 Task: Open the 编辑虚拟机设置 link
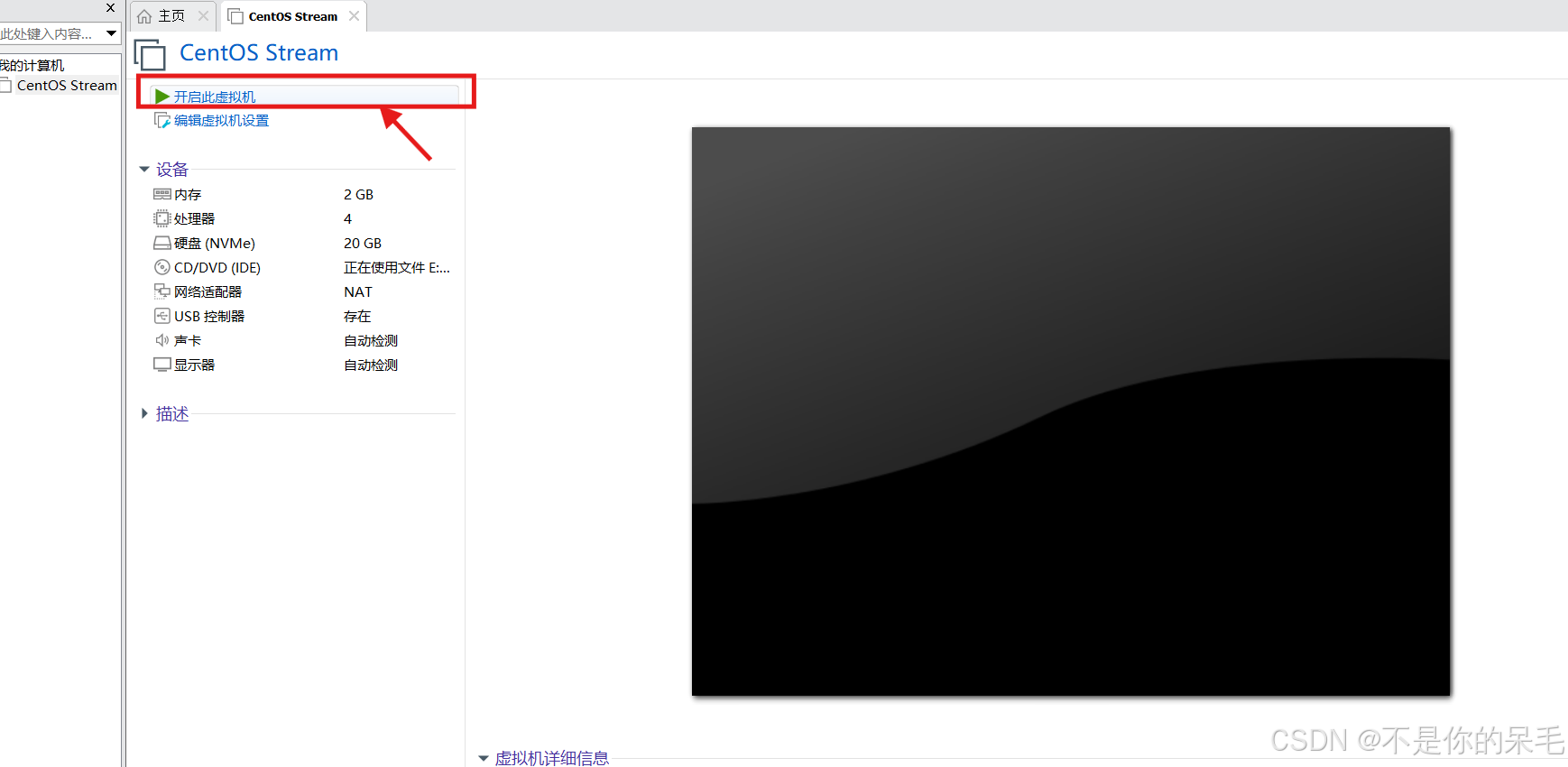(x=221, y=120)
